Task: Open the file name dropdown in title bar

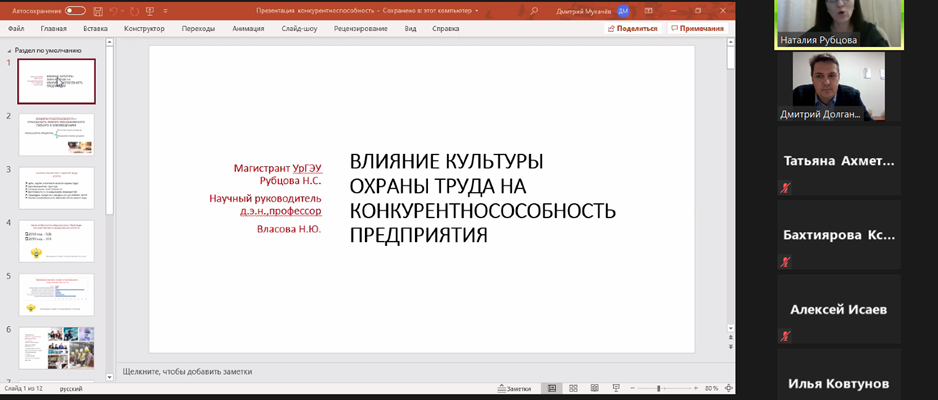Action: tap(477, 11)
